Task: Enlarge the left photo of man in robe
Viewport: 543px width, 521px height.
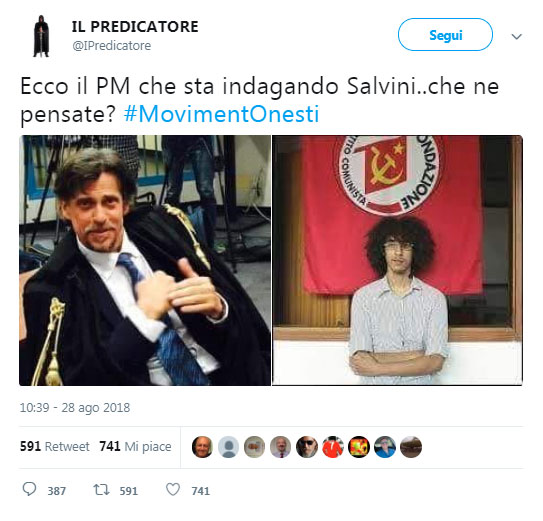Action: click(145, 260)
